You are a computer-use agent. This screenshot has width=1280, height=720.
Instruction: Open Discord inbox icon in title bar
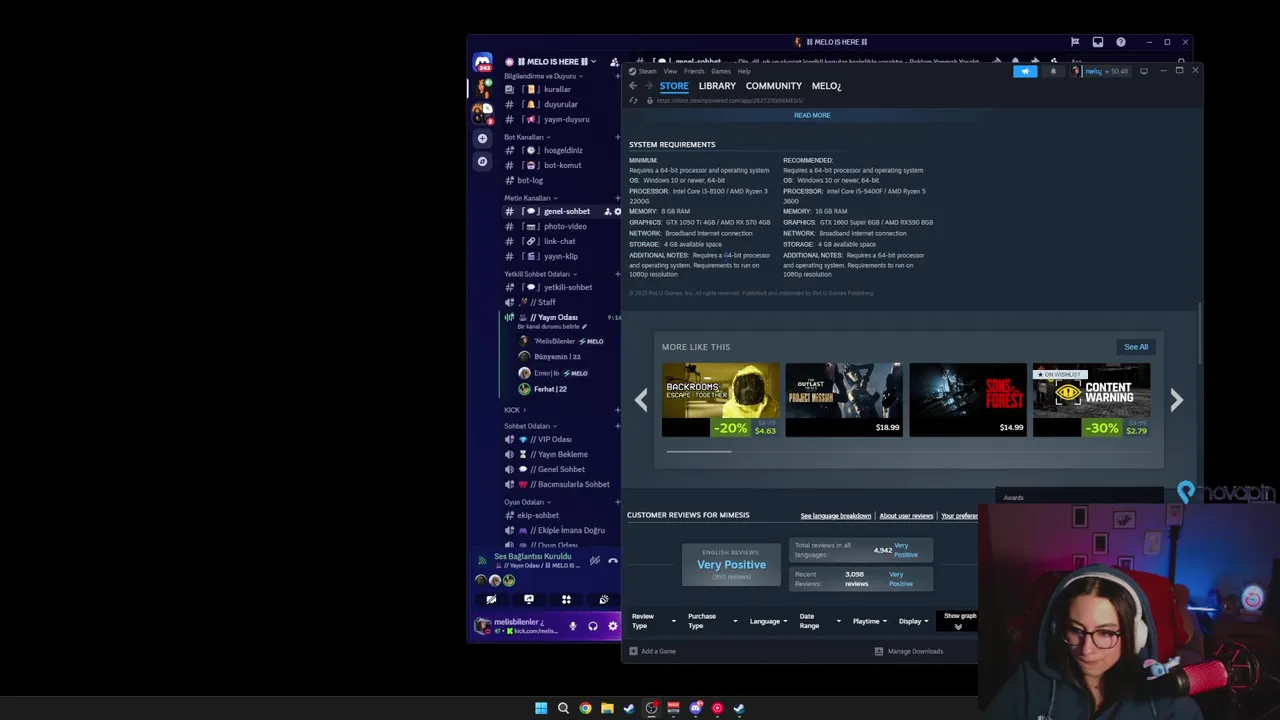point(1097,42)
